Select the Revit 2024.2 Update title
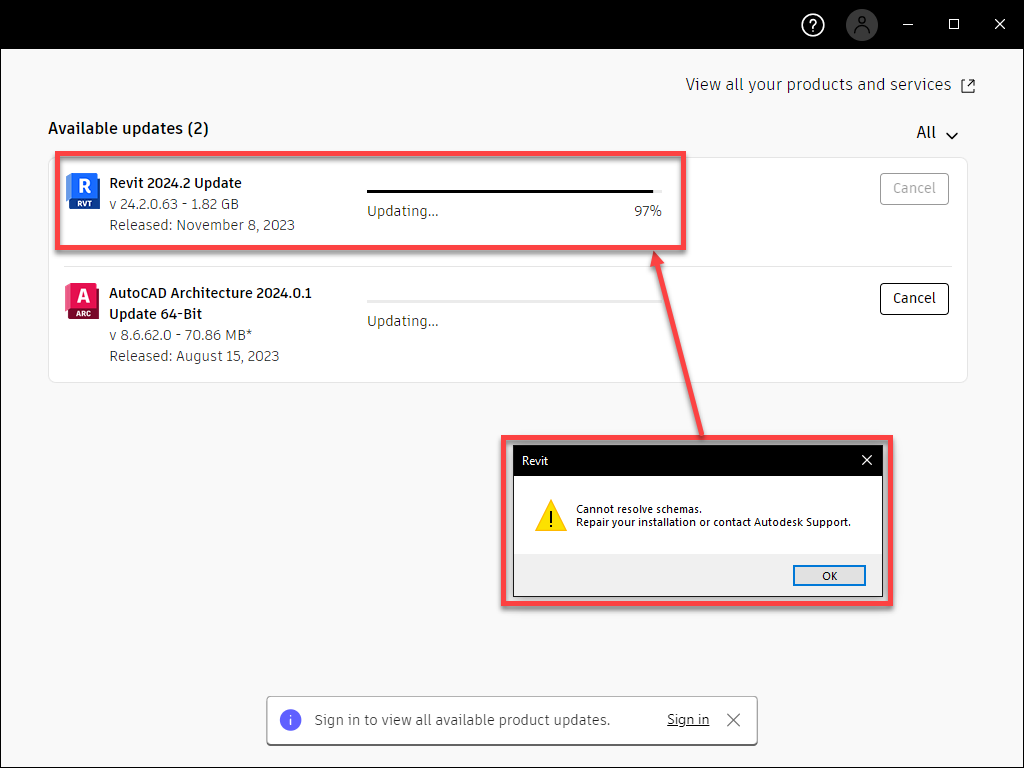1024x768 pixels. coord(175,184)
